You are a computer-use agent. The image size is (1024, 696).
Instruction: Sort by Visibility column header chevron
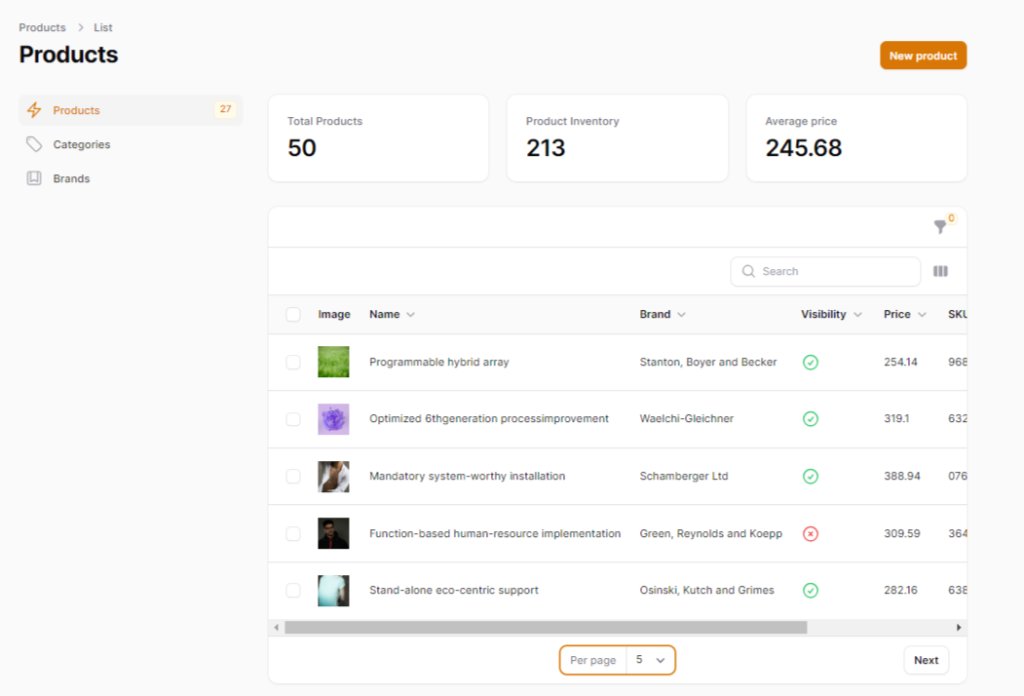[858, 315]
